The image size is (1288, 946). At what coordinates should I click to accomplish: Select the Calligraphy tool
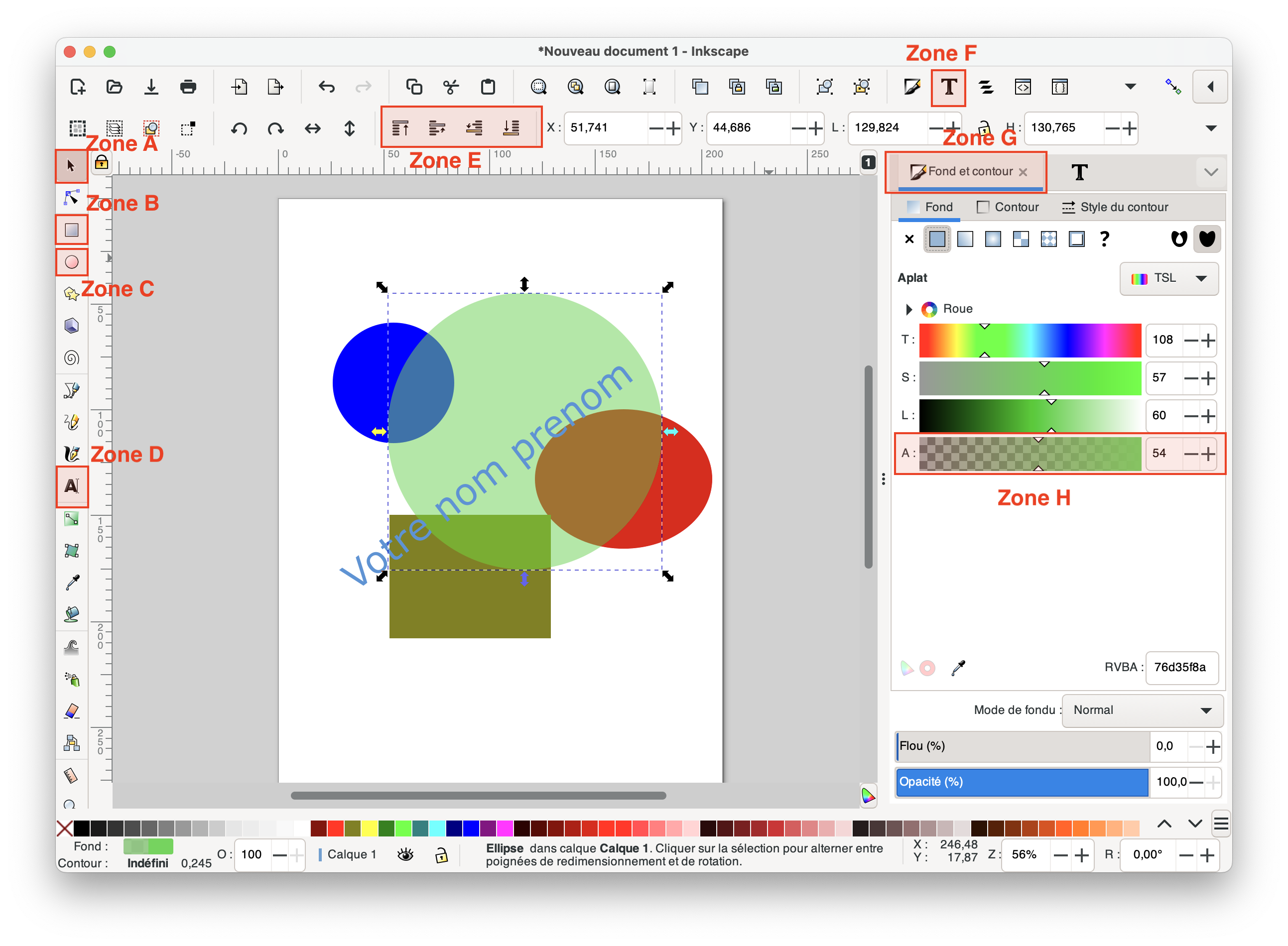(x=71, y=454)
